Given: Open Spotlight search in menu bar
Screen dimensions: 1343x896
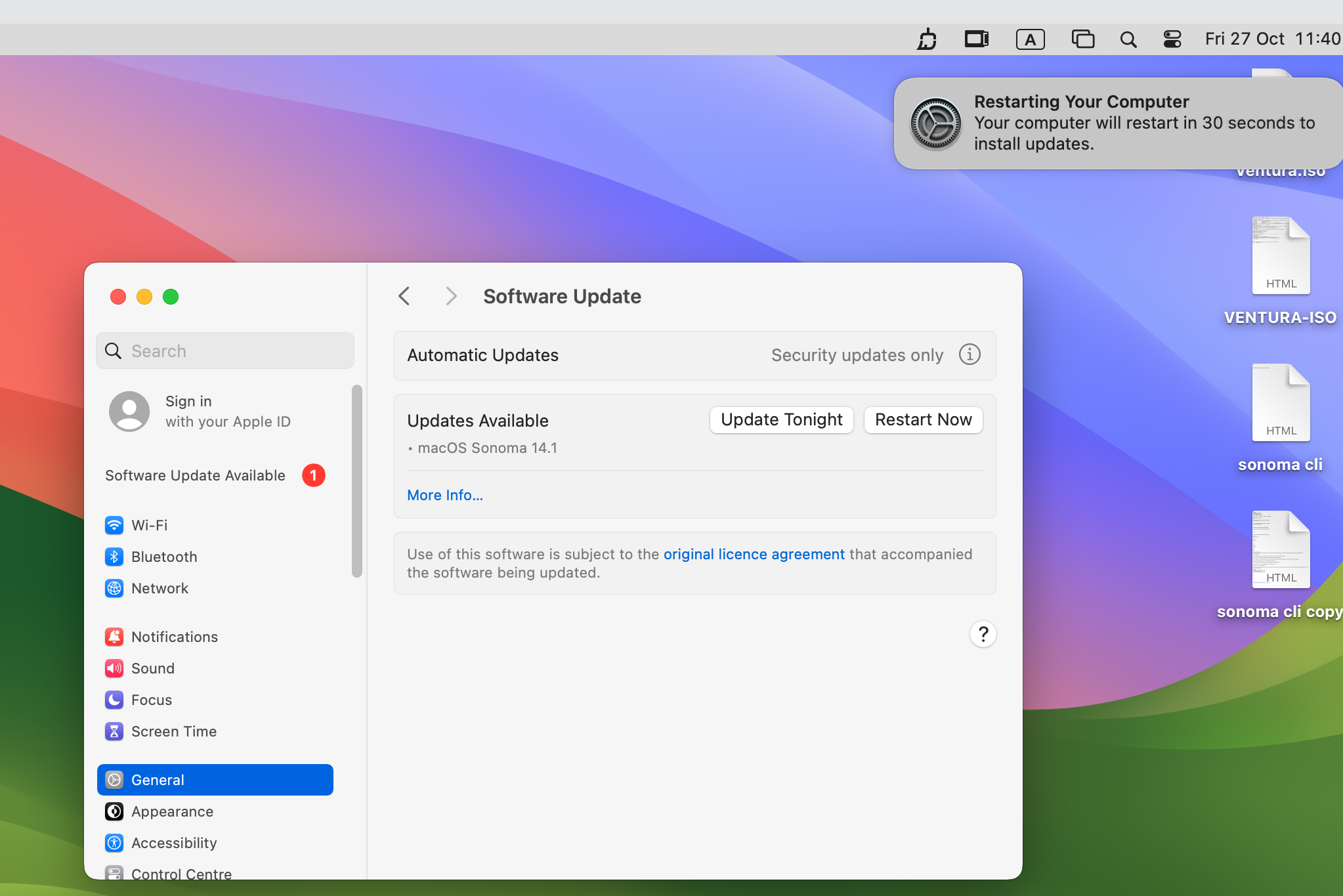Looking at the screenshot, I should pos(1128,39).
